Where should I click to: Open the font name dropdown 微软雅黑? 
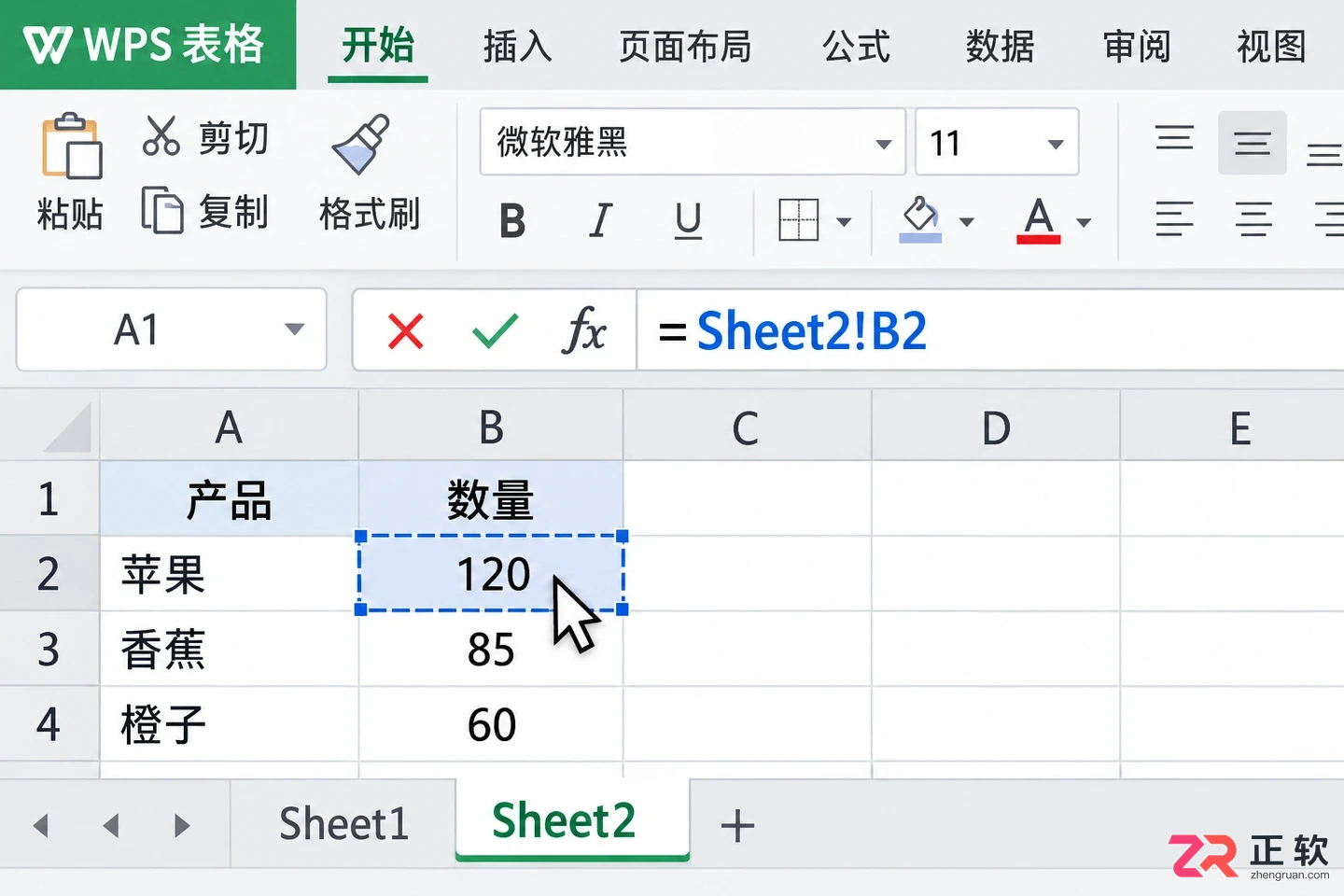tap(693, 142)
